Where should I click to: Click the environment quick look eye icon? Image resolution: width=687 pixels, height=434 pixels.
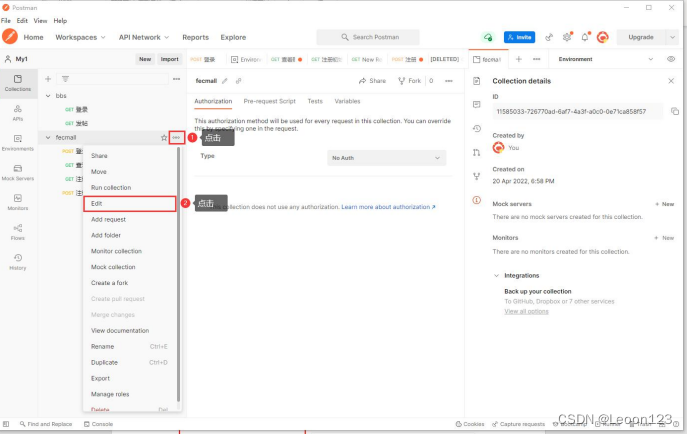coord(671,59)
